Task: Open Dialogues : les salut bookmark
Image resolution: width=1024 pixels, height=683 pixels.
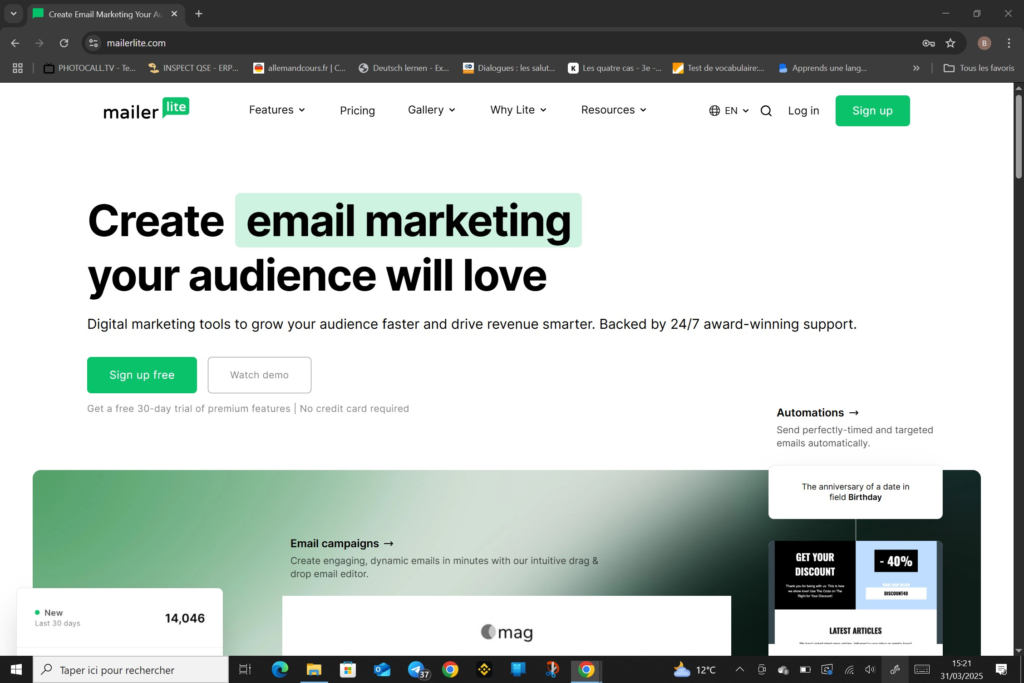Action: [x=509, y=68]
